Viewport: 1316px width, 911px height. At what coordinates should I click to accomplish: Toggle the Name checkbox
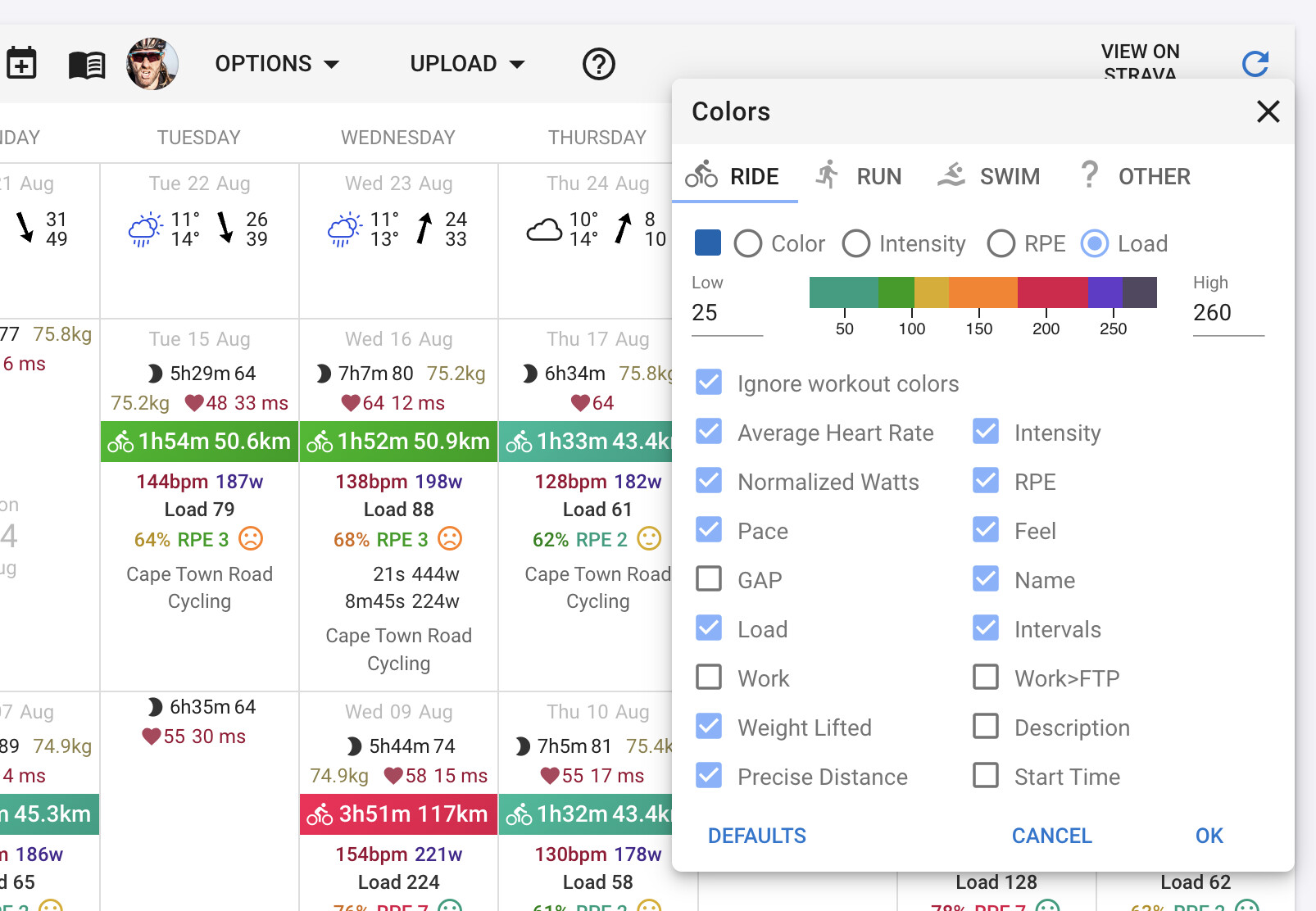pyautogui.click(x=986, y=579)
